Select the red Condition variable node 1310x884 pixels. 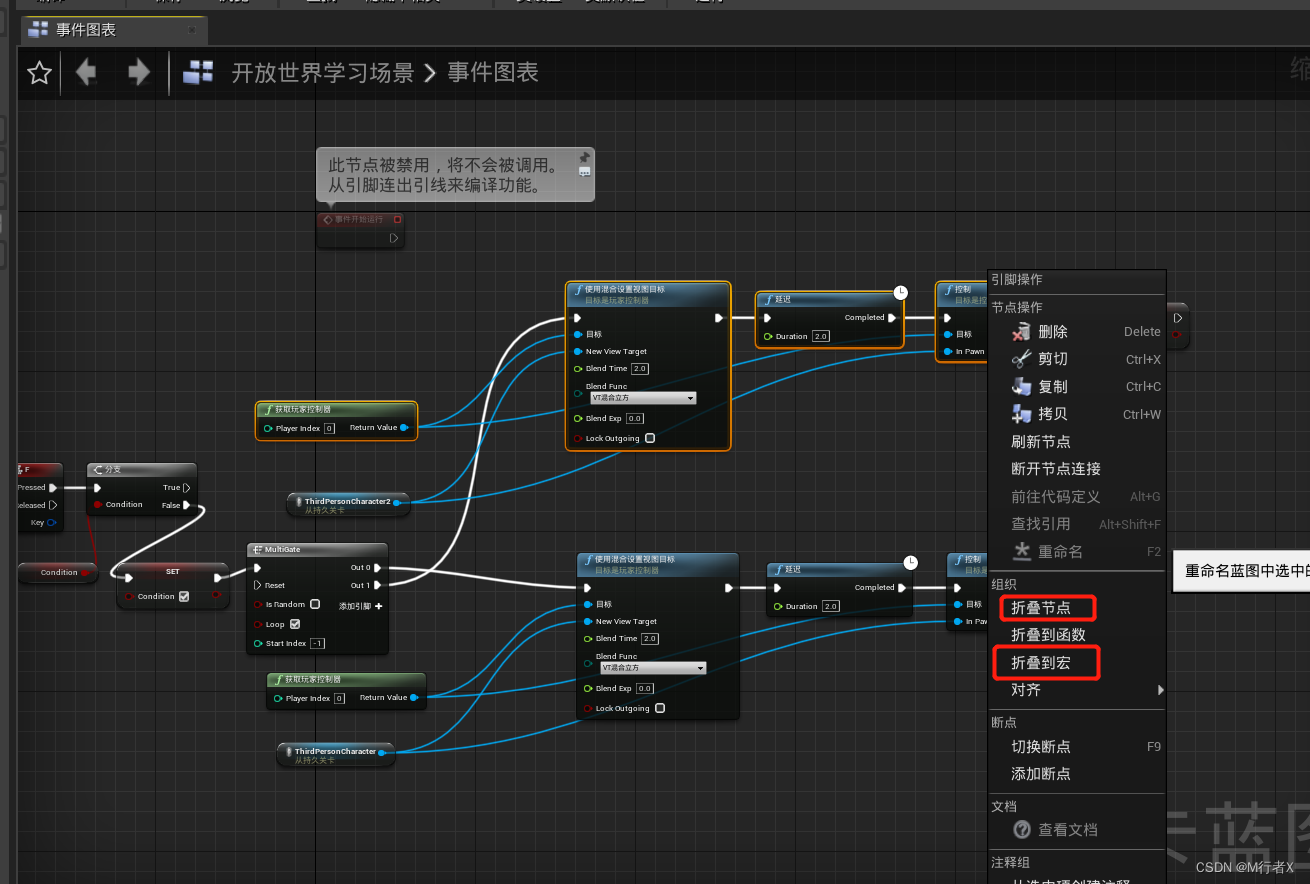(58, 572)
